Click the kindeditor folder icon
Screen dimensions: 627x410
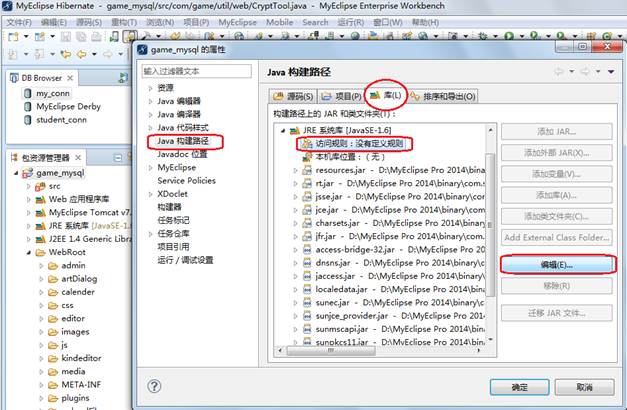tap(53, 358)
